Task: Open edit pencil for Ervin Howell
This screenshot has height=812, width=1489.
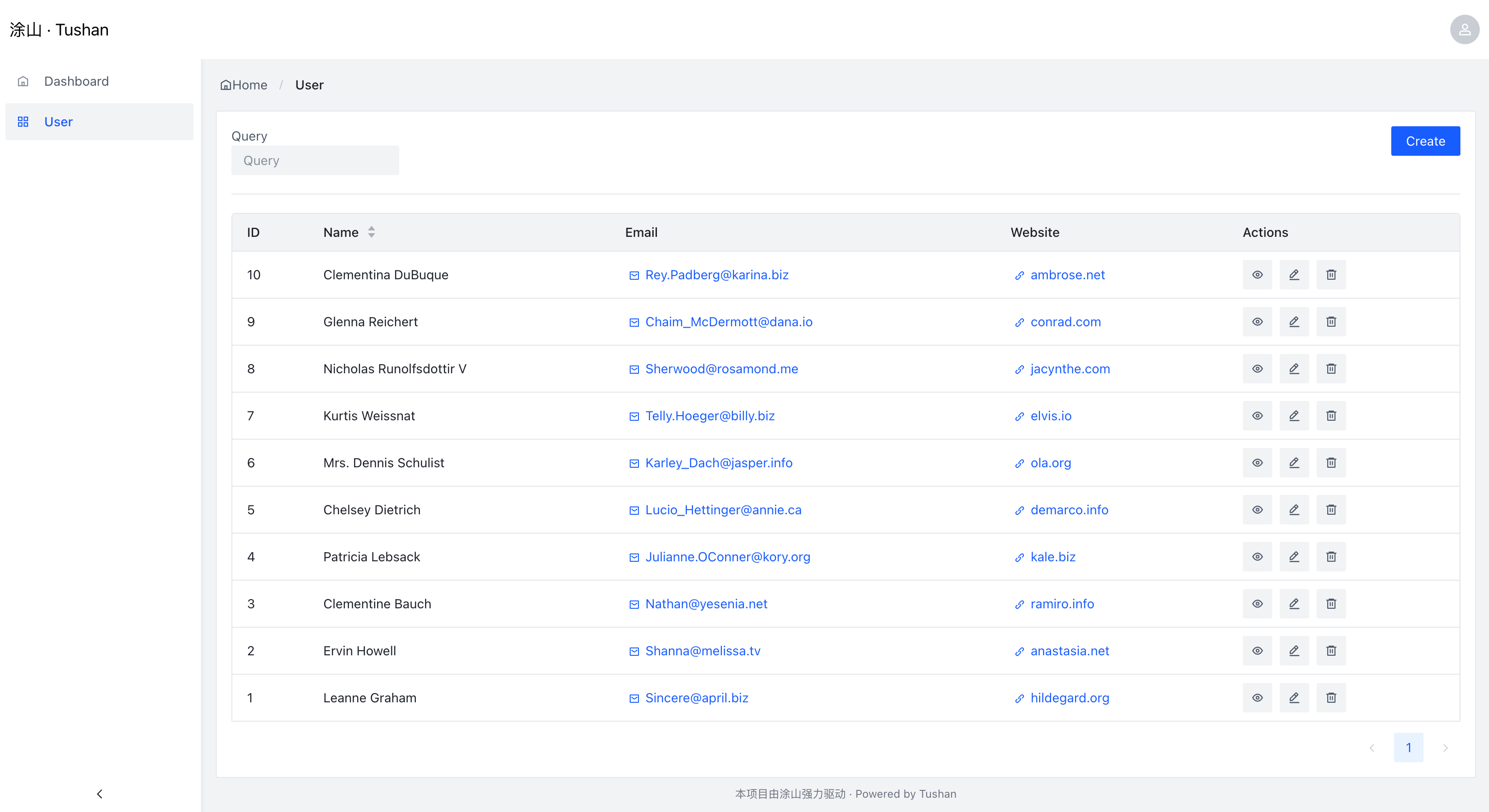Action: [x=1294, y=651]
